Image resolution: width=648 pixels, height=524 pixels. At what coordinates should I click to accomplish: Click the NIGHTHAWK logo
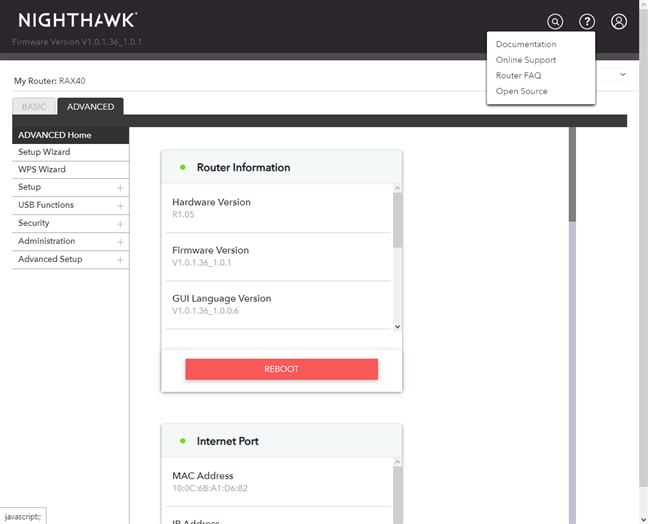(x=78, y=20)
